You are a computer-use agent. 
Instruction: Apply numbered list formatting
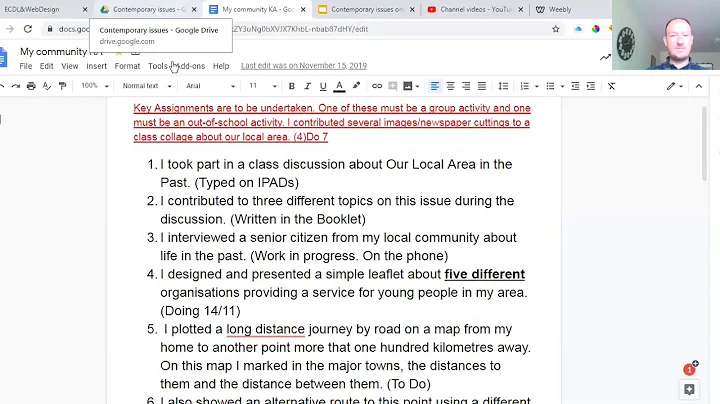[524, 86]
